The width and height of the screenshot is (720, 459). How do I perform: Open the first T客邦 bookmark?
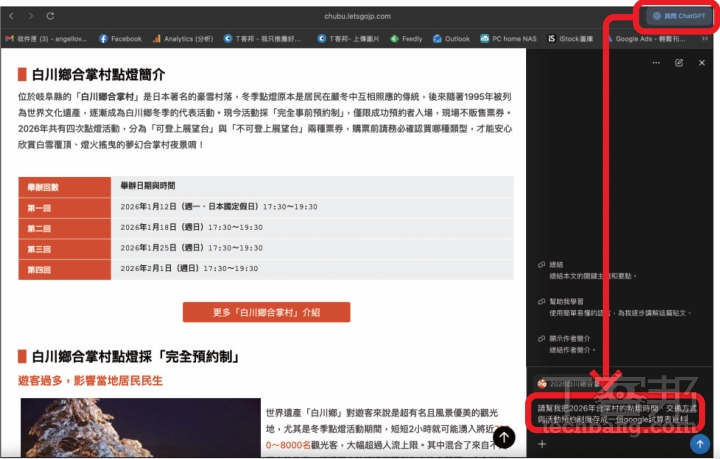pyautogui.click(x=263, y=39)
